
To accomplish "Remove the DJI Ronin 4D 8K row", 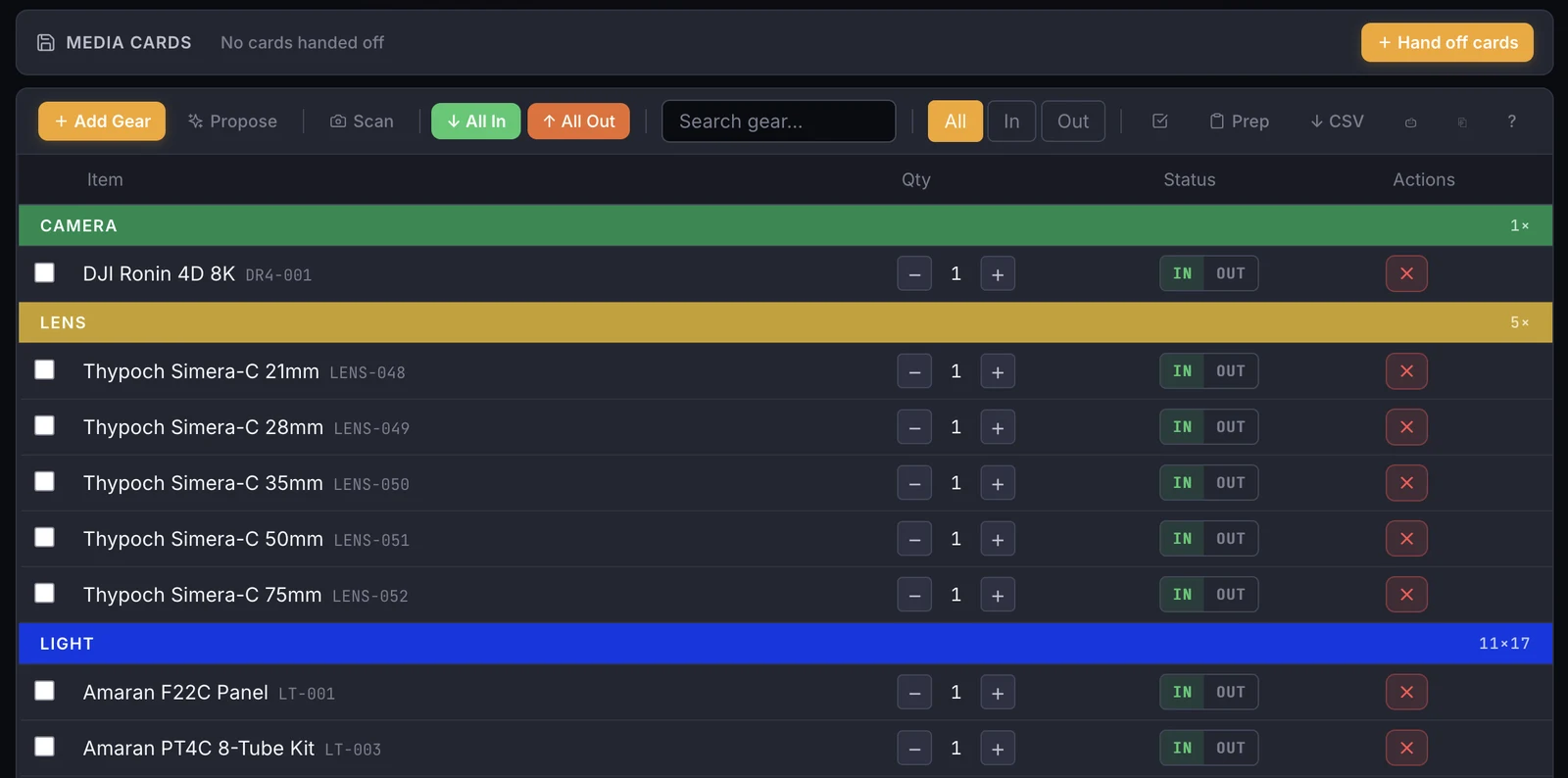I will click(1406, 274).
